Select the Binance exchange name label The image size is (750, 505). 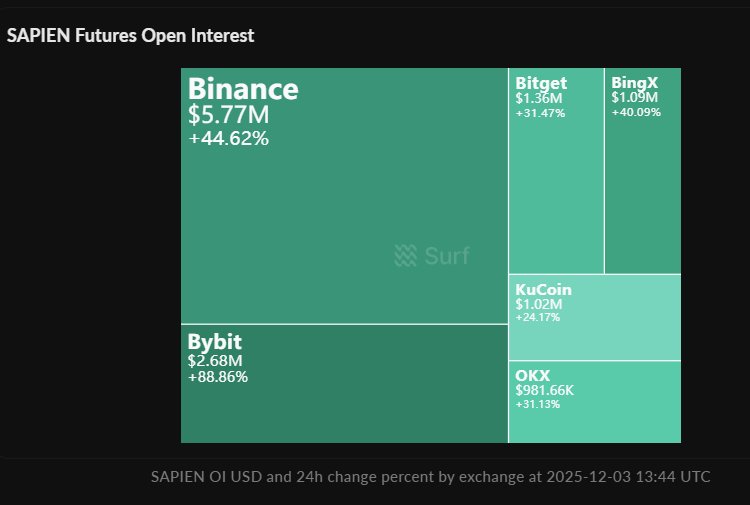(x=243, y=89)
